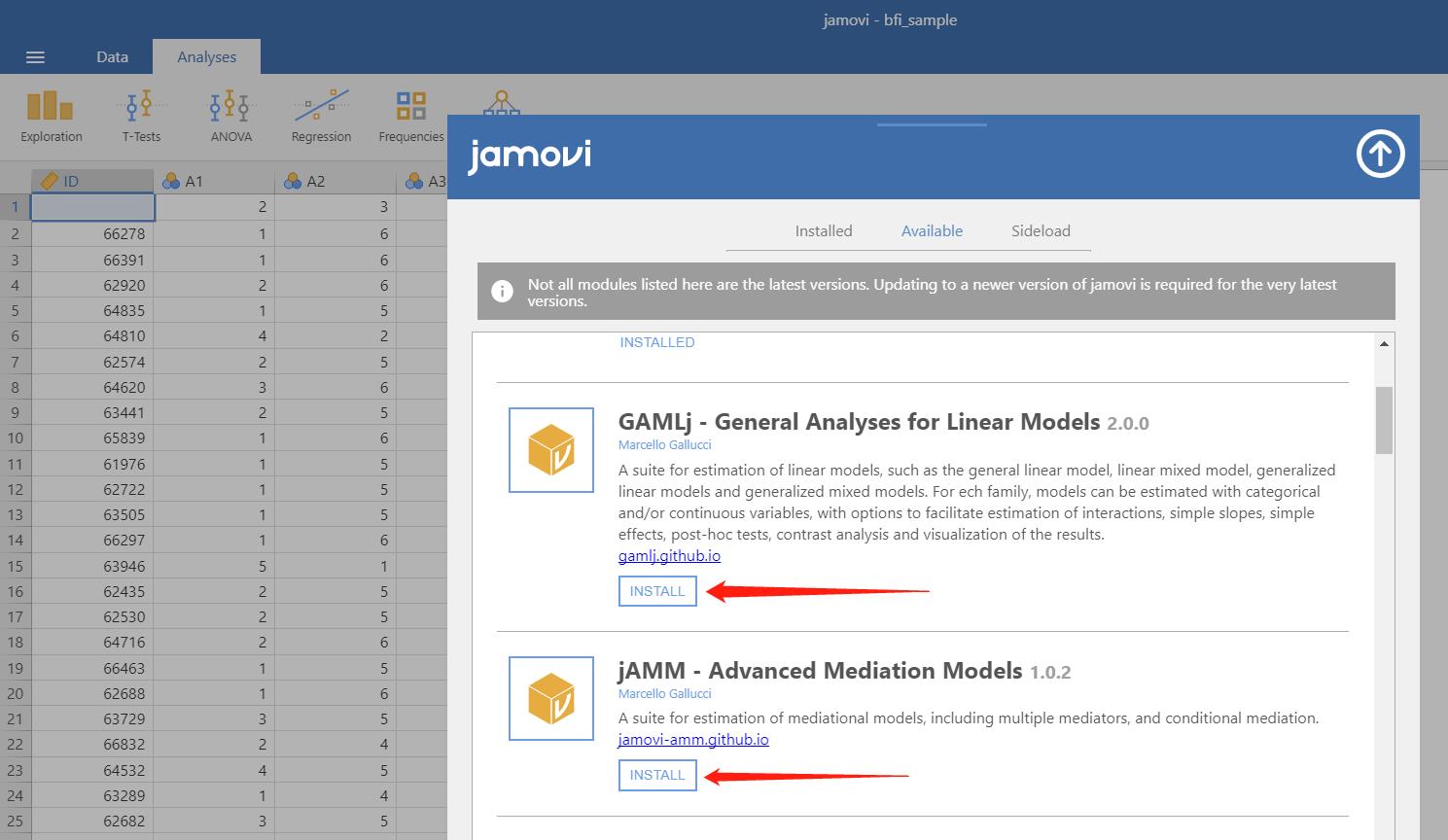Click the jamovi logo in panel header

pyautogui.click(x=529, y=156)
